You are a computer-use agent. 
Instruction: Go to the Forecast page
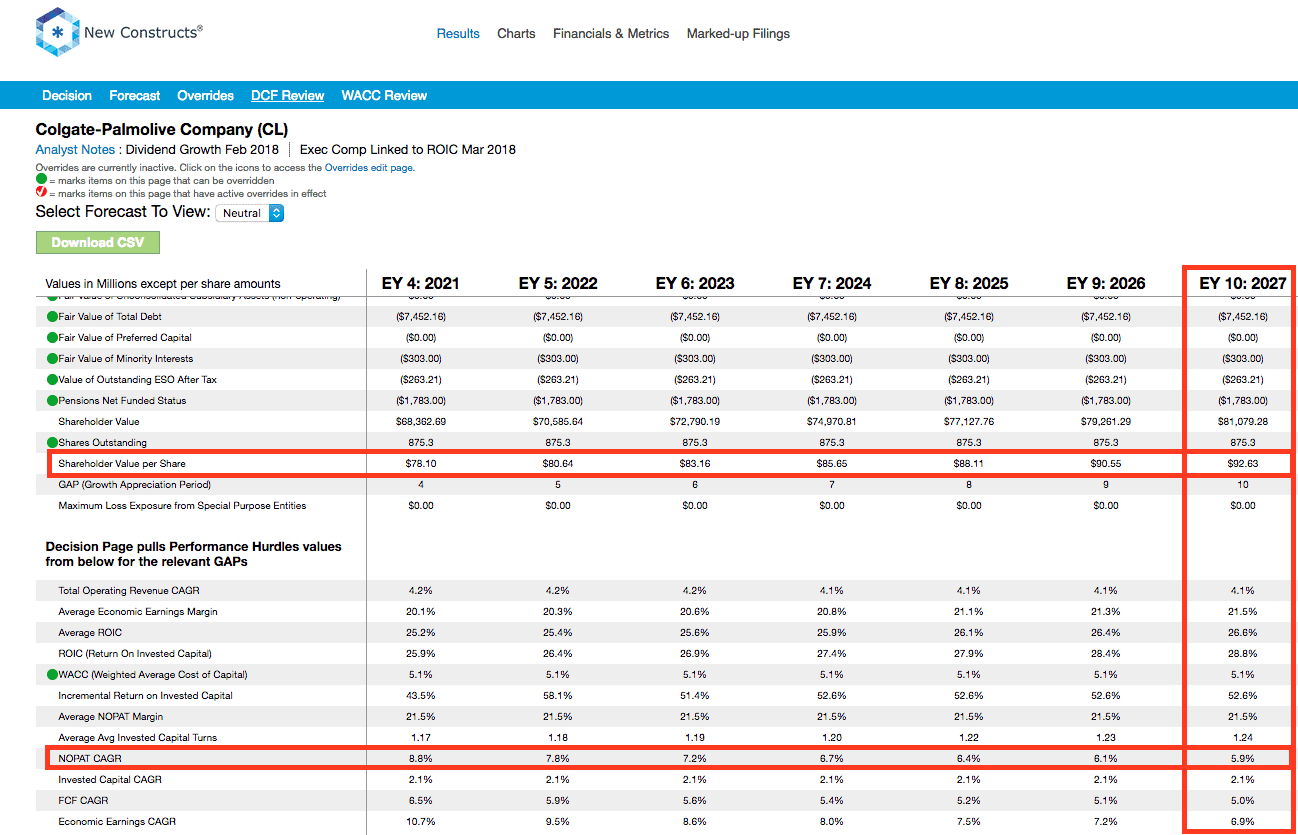[x=135, y=95]
